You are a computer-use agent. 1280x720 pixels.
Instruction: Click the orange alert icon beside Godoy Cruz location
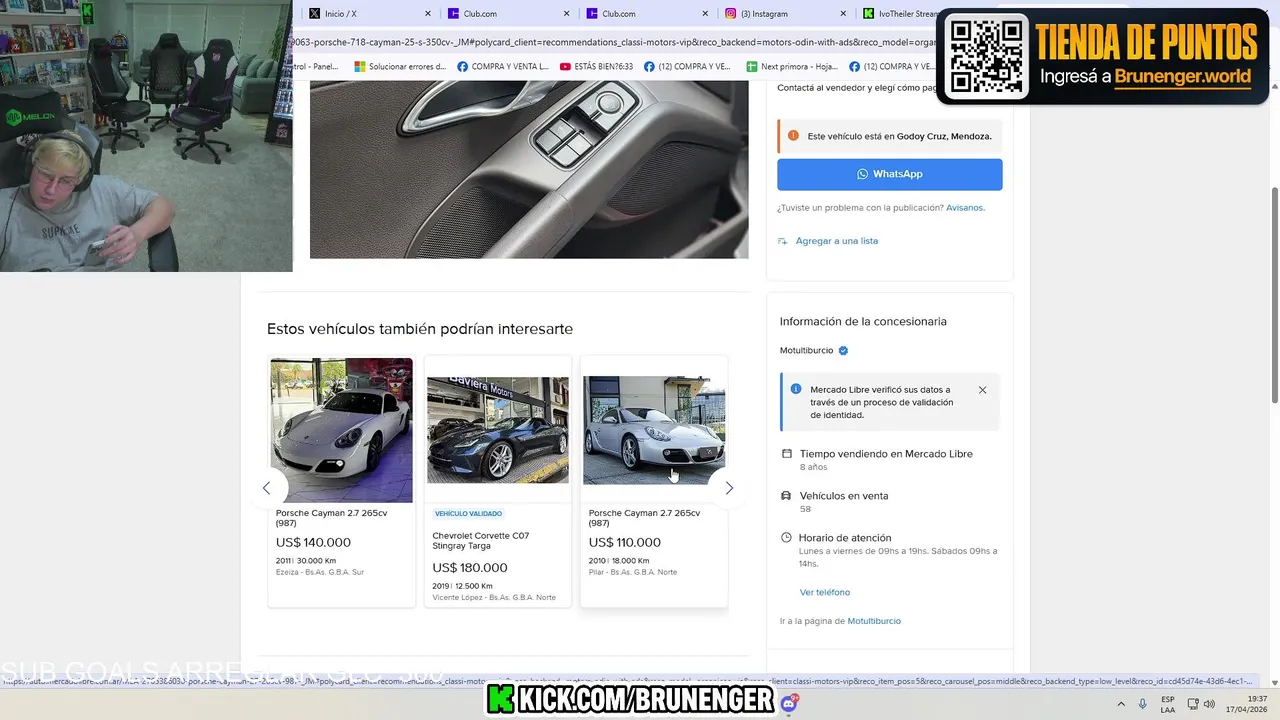[793, 136]
